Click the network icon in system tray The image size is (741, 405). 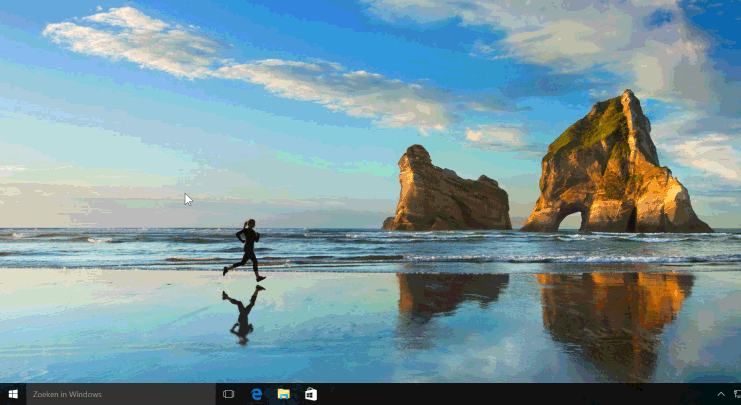pyautogui.click(x=736, y=394)
